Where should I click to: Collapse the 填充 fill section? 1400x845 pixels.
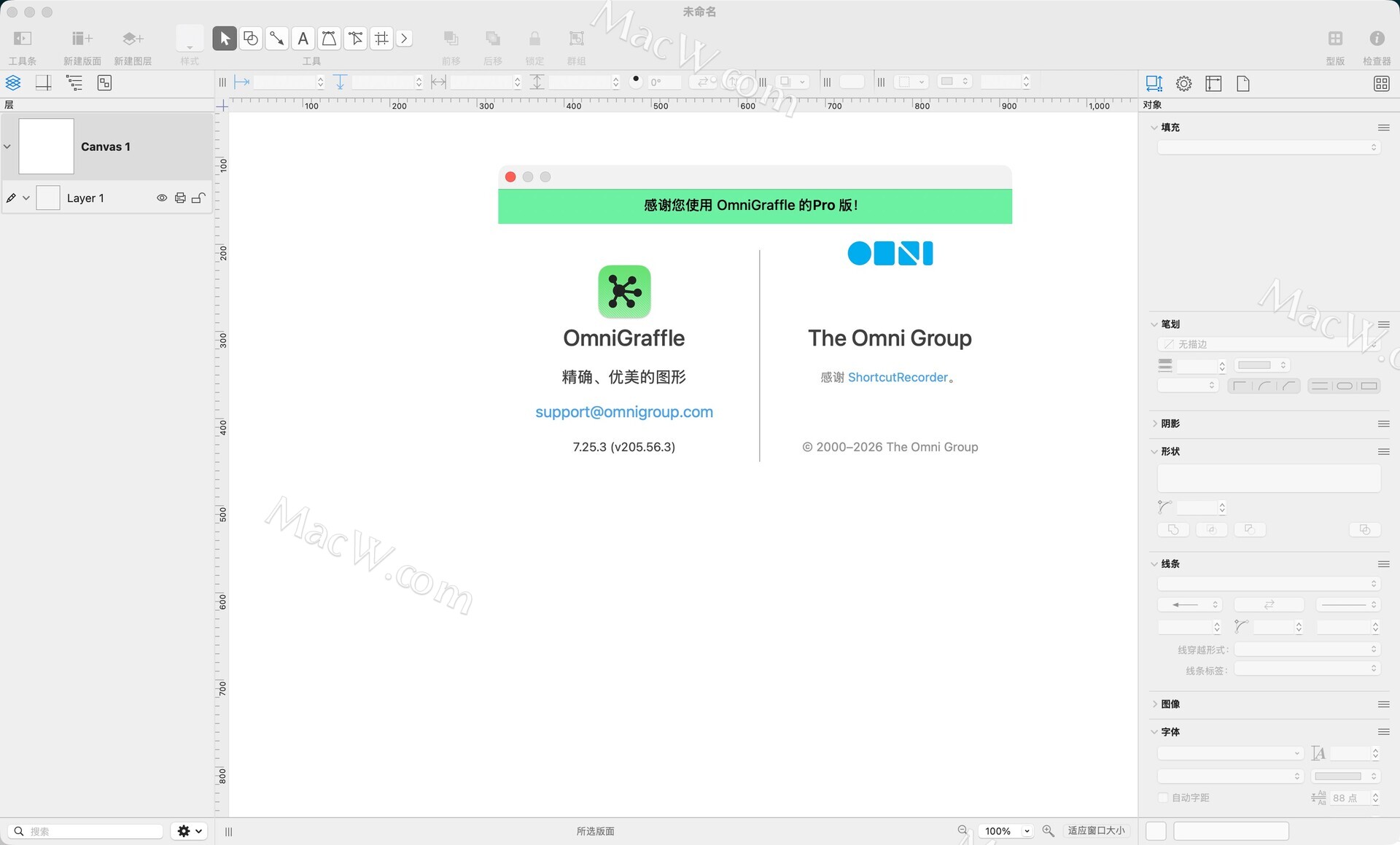pyautogui.click(x=1154, y=128)
